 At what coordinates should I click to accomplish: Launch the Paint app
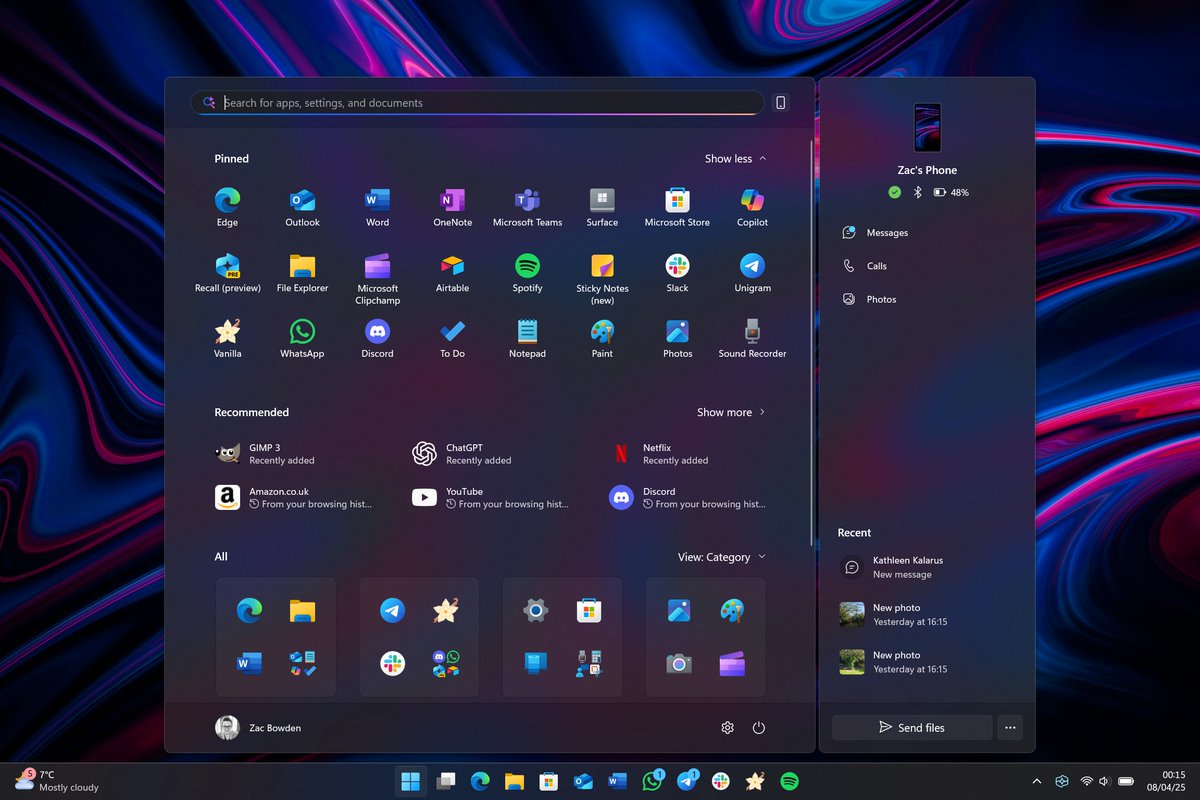pos(602,339)
